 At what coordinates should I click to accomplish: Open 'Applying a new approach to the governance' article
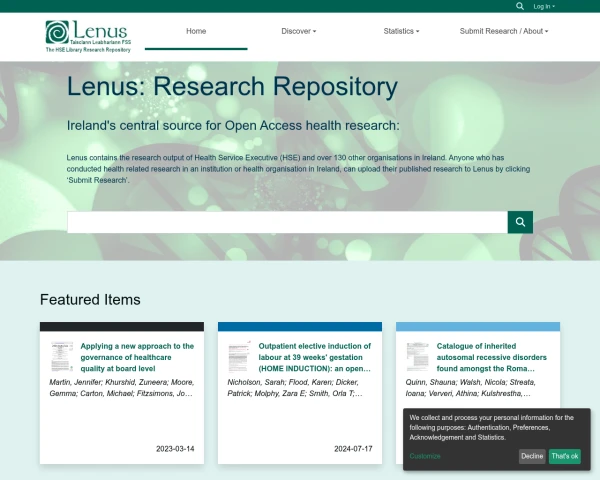click(137, 357)
